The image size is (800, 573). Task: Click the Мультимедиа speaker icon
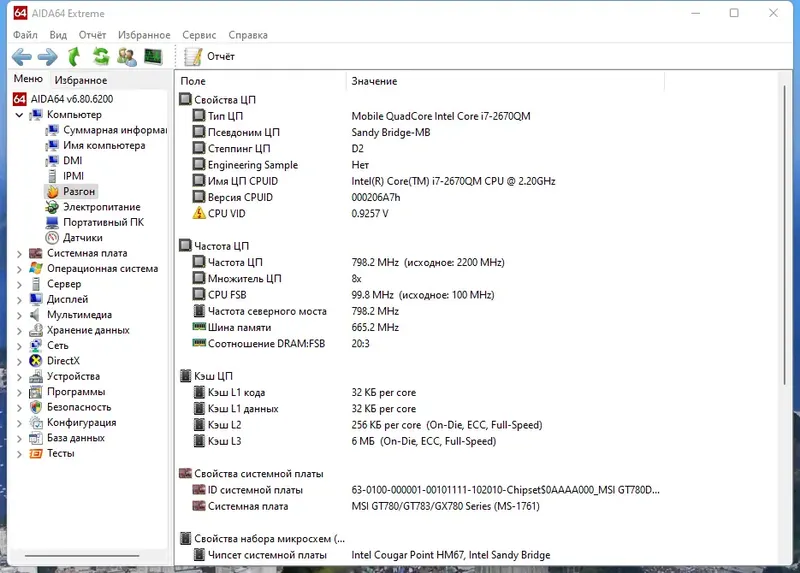[35, 315]
